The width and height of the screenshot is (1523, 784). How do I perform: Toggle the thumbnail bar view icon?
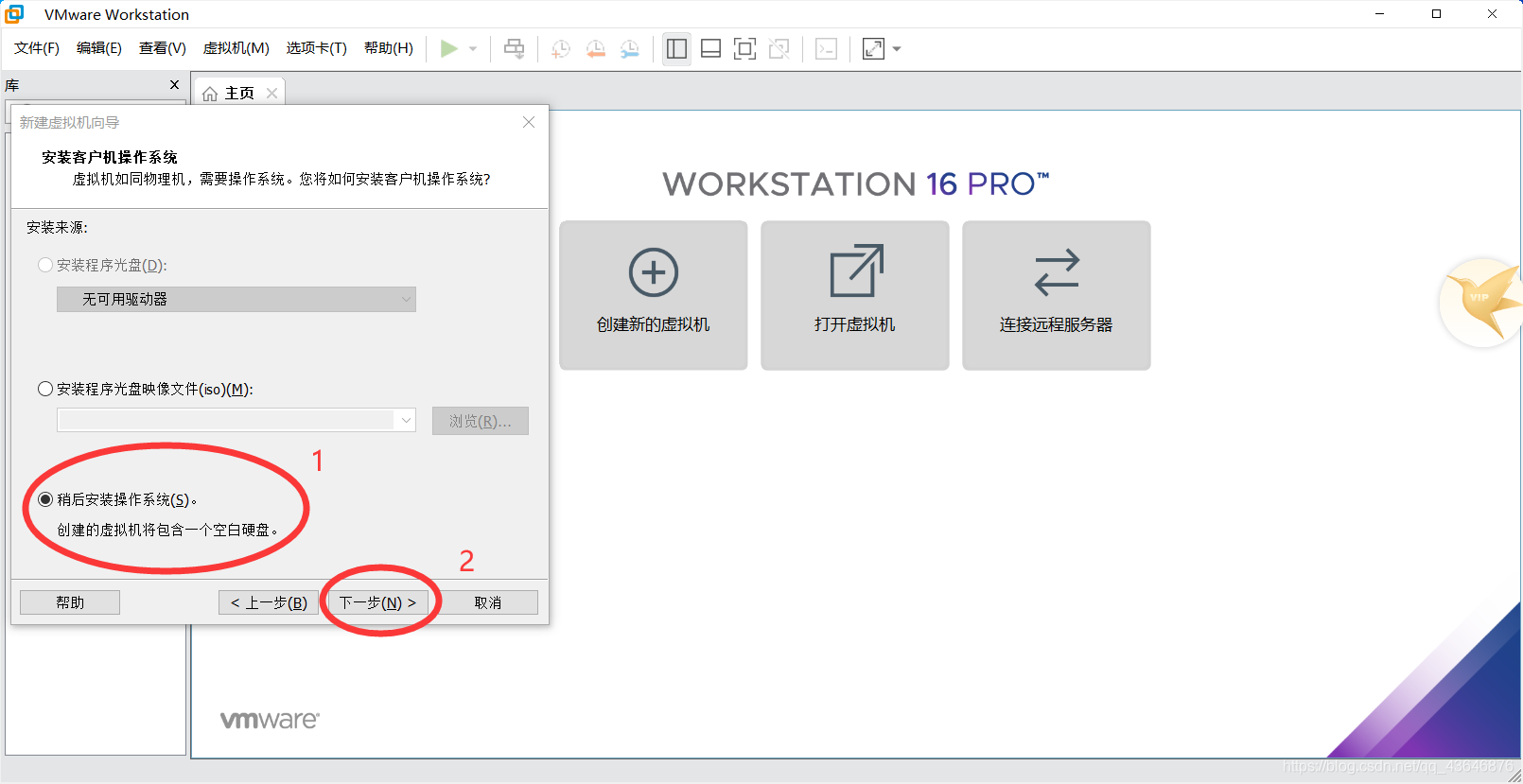pyautogui.click(x=711, y=48)
